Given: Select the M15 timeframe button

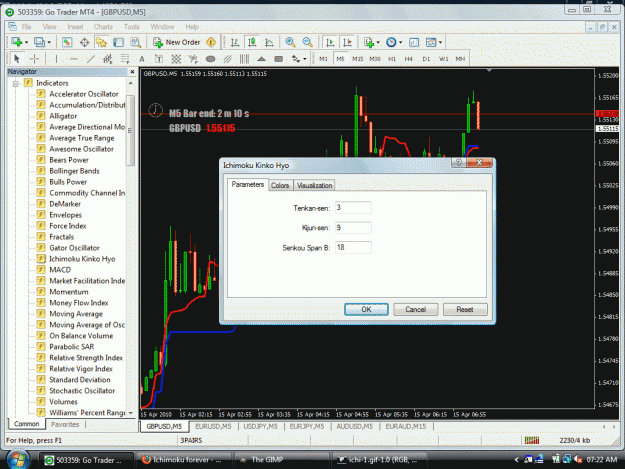Looking at the screenshot, I should click(x=358, y=59).
